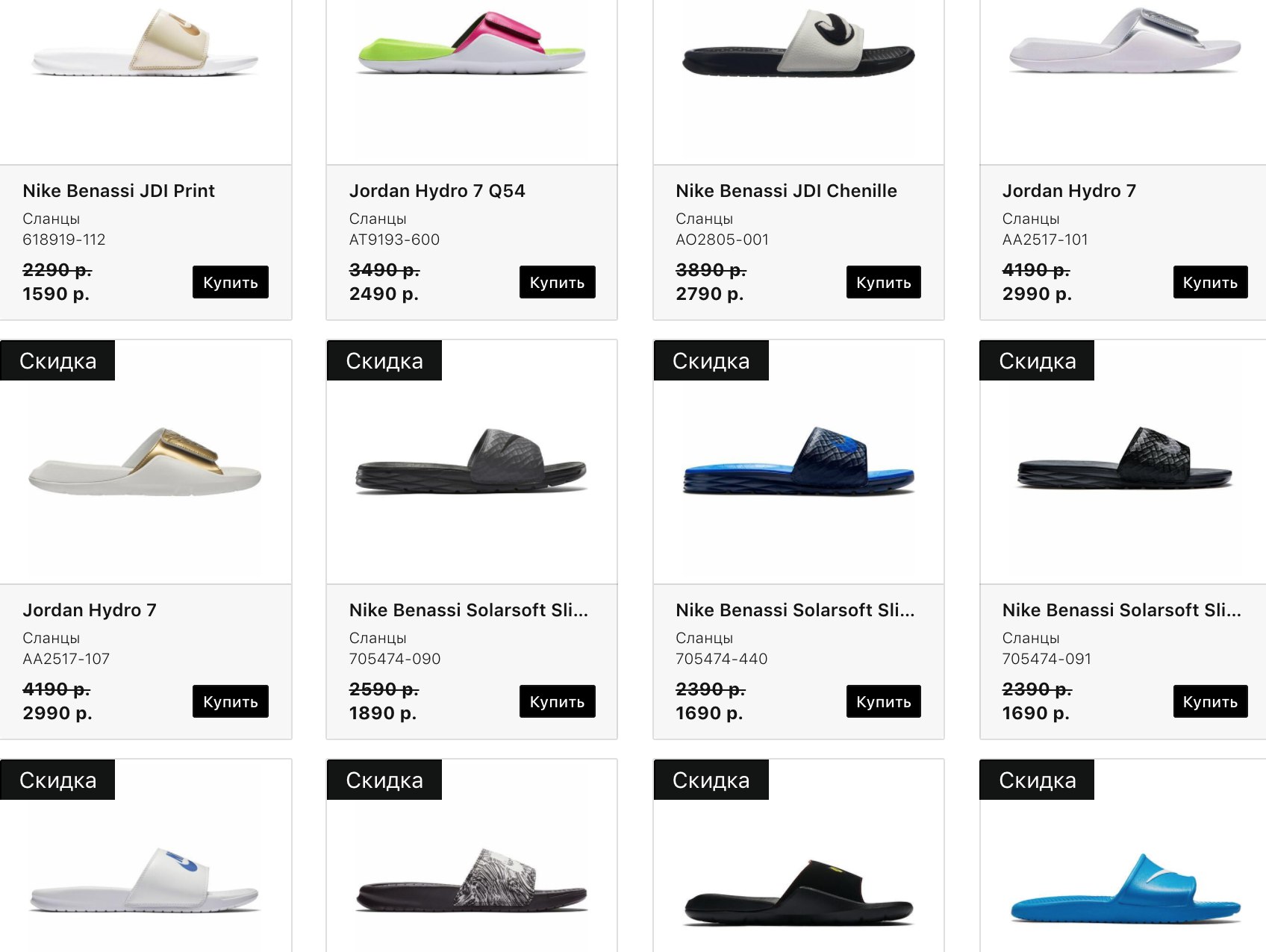The image size is (1266, 952).
Task: Open the Nike Benassi JDI Chenille title link
Action: 786,191
